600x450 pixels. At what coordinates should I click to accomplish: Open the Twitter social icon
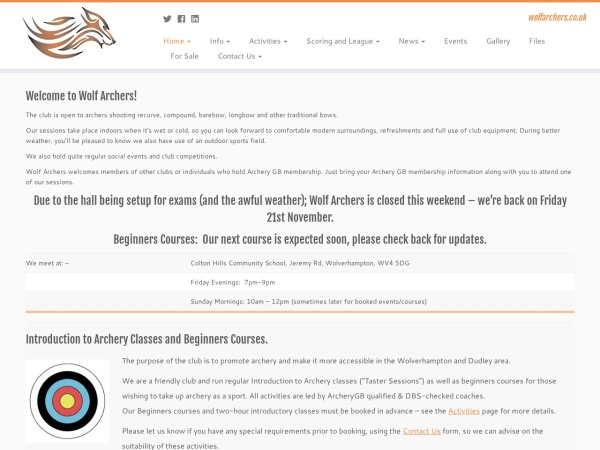pyautogui.click(x=167, y=19)
